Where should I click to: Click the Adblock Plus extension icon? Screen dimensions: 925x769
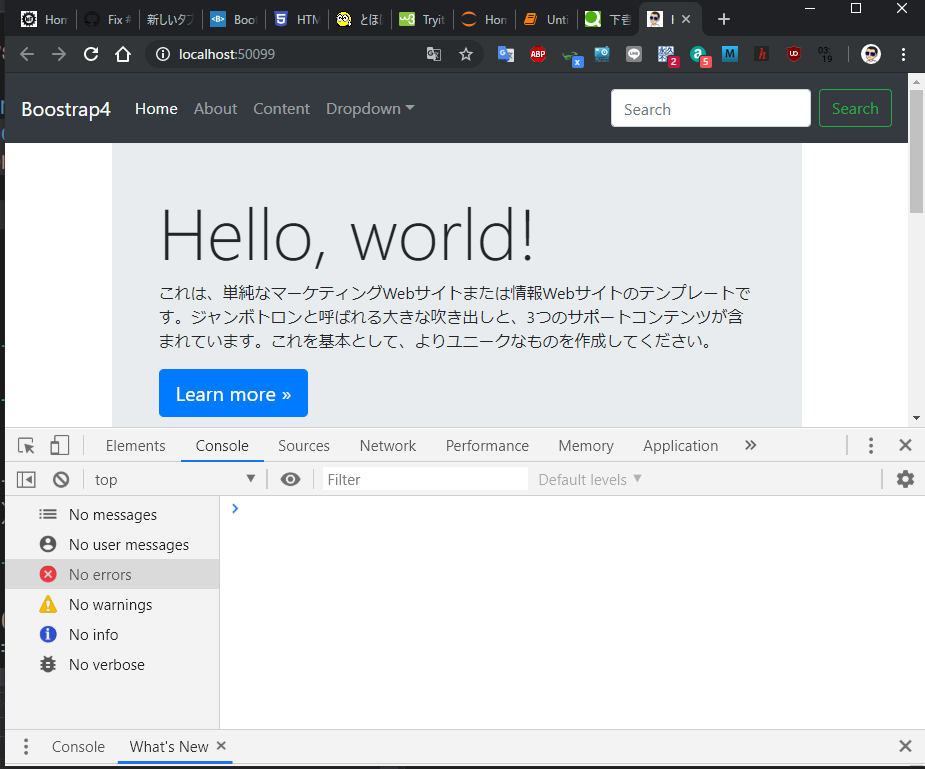tap(538, 54)
